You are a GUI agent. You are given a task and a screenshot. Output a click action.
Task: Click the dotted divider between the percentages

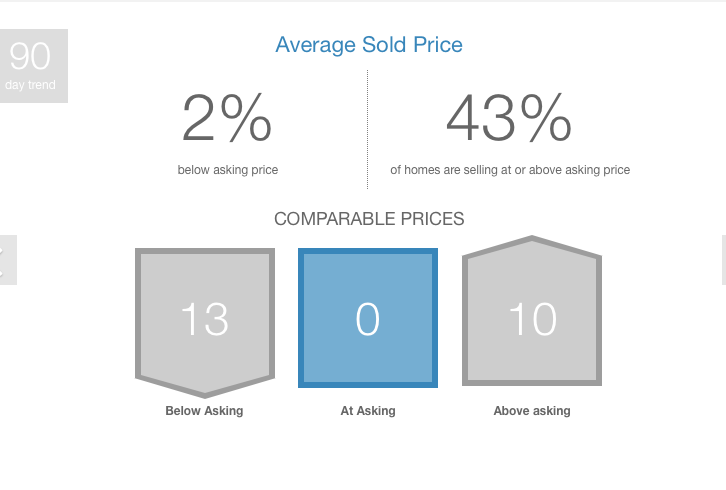coord(368,129)
